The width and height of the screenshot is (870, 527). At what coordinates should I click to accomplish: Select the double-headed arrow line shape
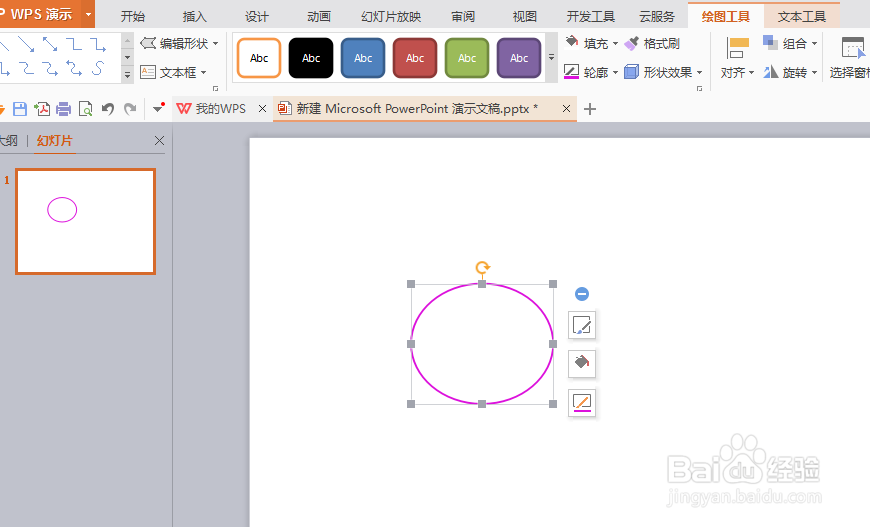point(50,44)
